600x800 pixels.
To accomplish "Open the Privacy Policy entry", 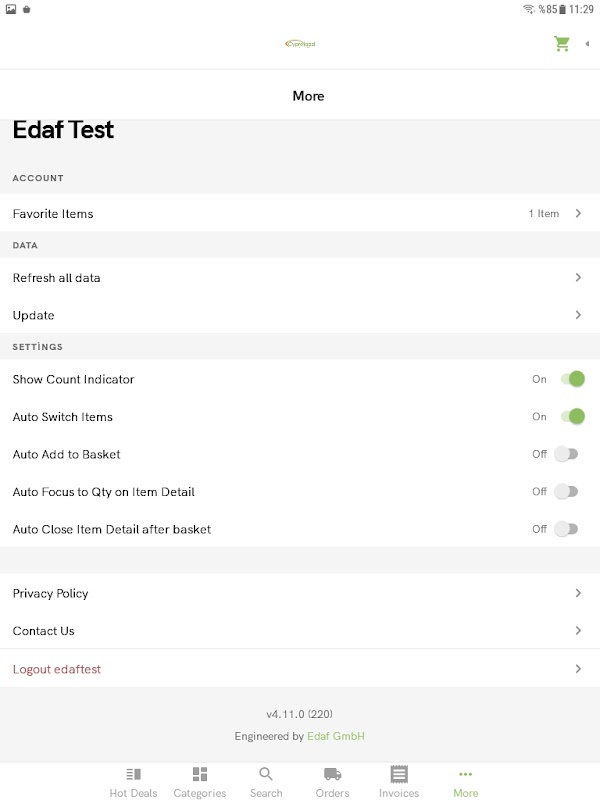I will click(x=51, y=594).
